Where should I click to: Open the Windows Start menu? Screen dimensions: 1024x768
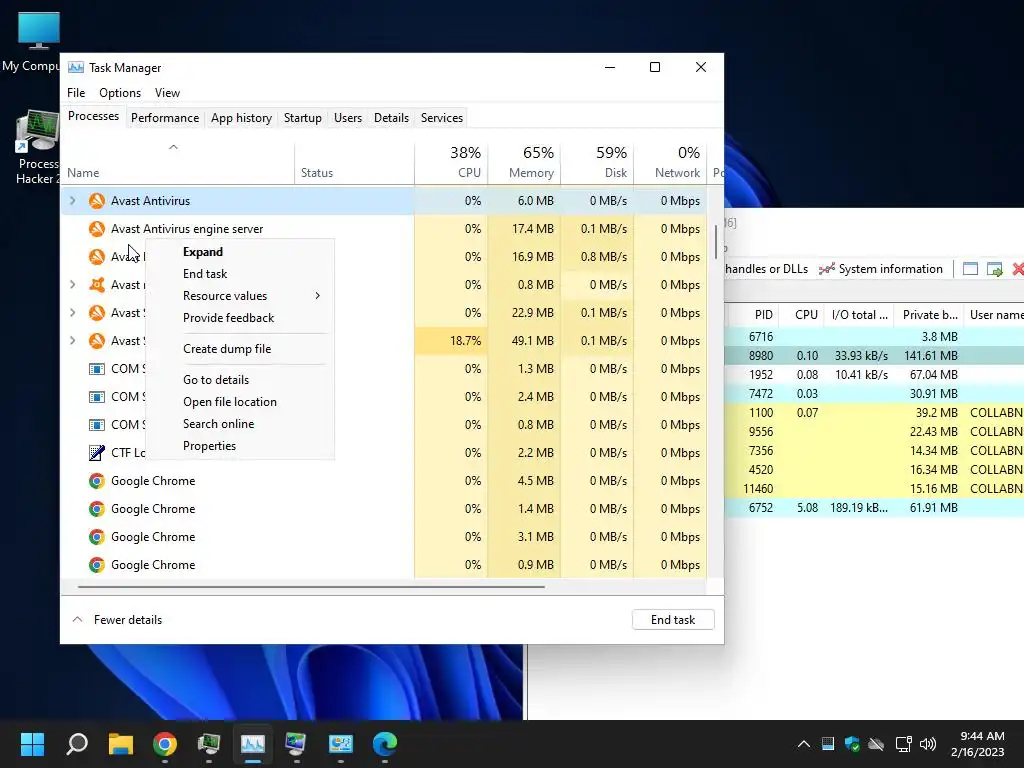click(32, 744)
